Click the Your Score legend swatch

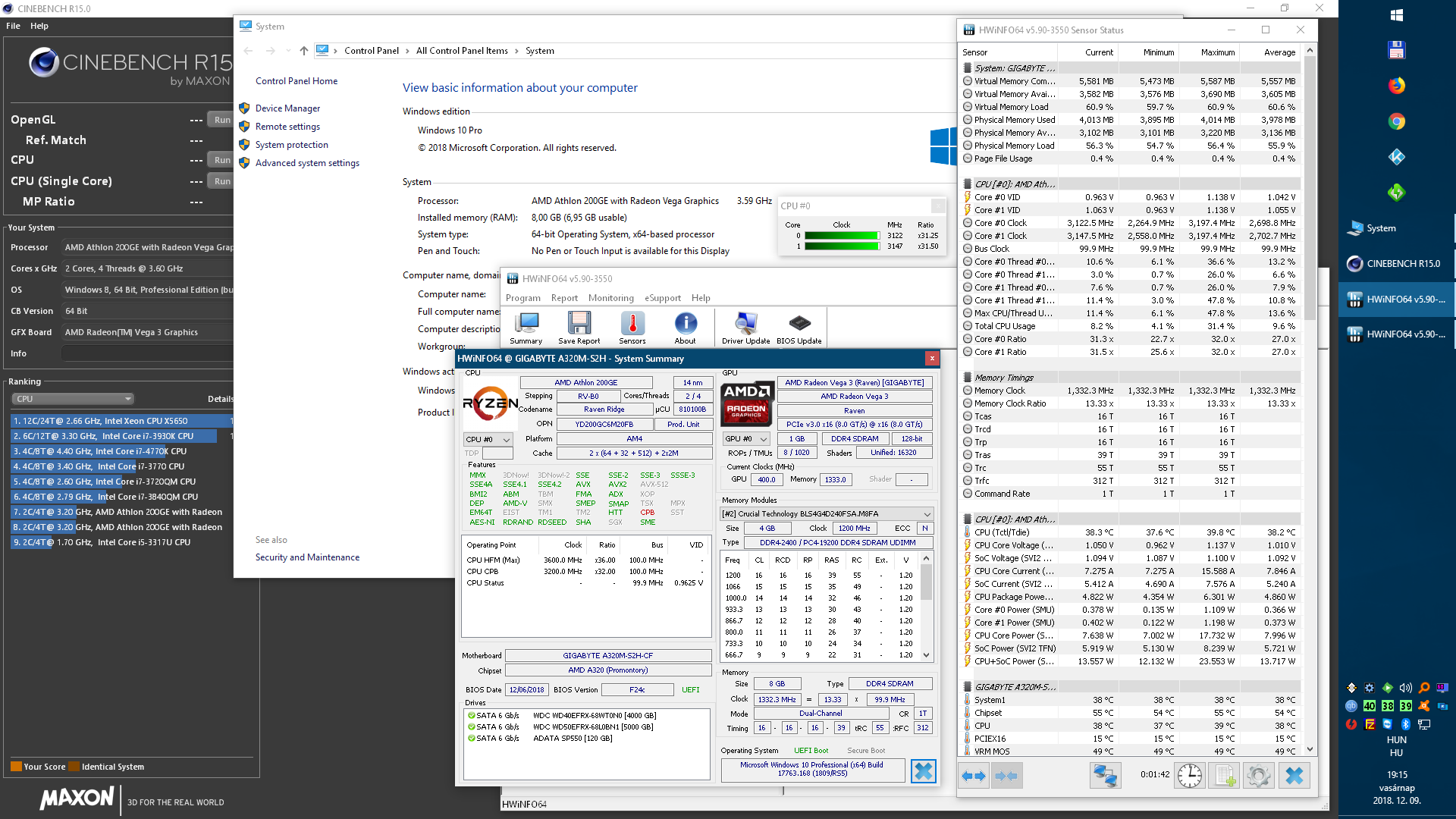click(16, 767)
